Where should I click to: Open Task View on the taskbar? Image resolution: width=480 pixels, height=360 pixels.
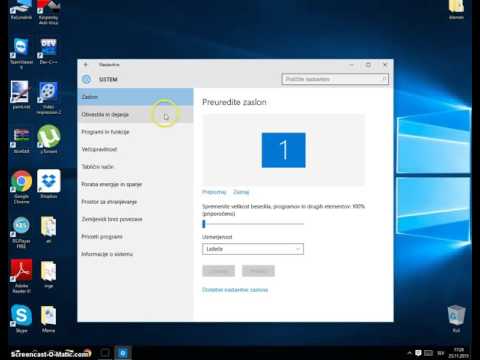105,353
